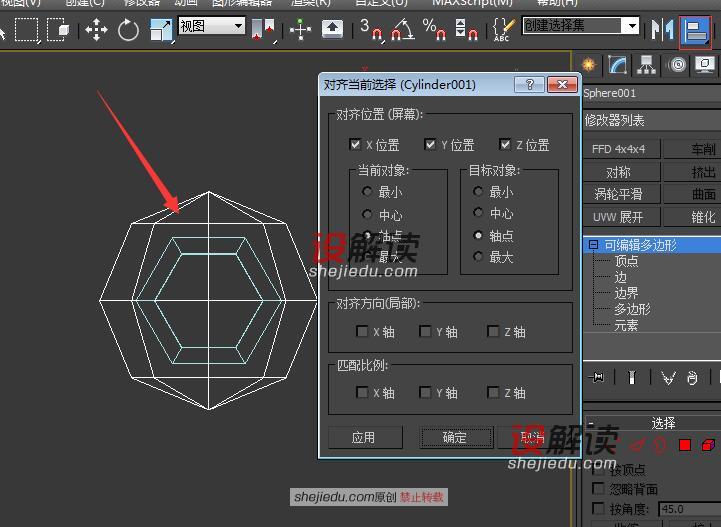Image resolution: width=721 pixels, height=527 pixels.
Task: Activate the Select and Rotate tool
Action: (128, 30)
